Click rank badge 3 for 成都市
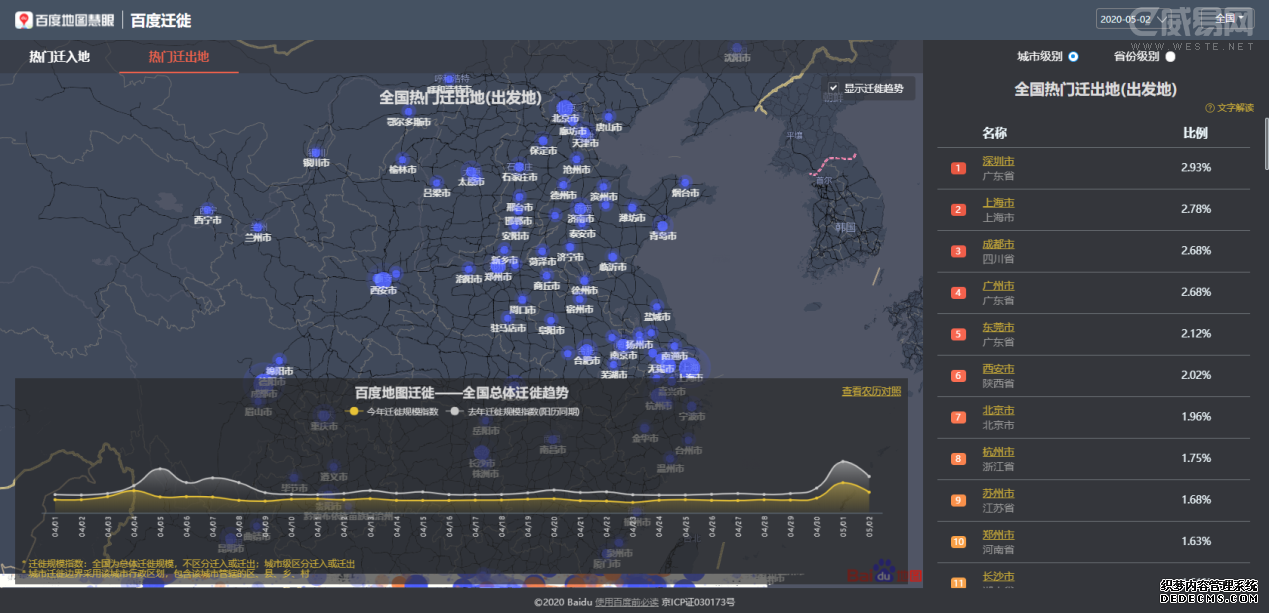 tap(958, 251)
